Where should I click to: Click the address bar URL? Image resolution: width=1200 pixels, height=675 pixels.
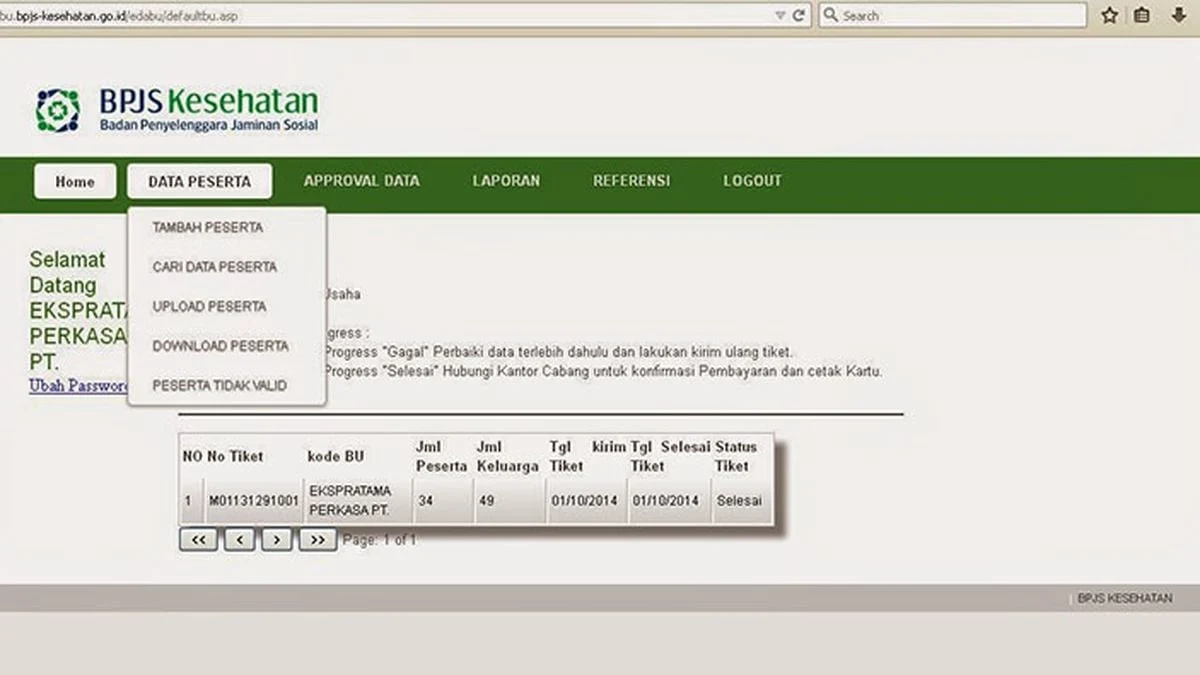[121, 16]
